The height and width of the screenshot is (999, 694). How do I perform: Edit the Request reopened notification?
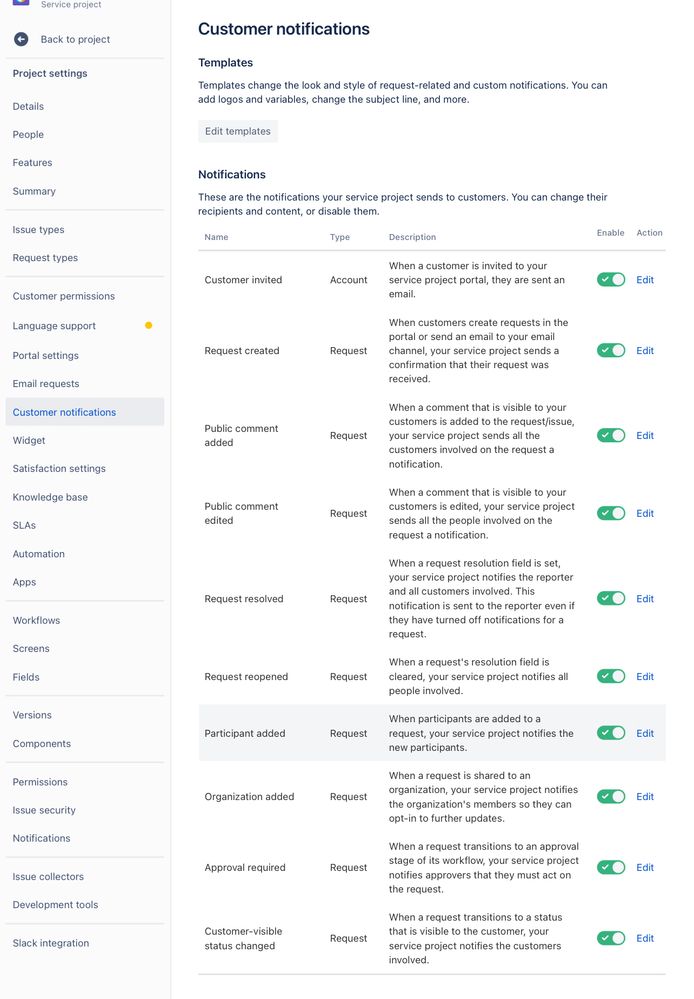click(645, 677)
